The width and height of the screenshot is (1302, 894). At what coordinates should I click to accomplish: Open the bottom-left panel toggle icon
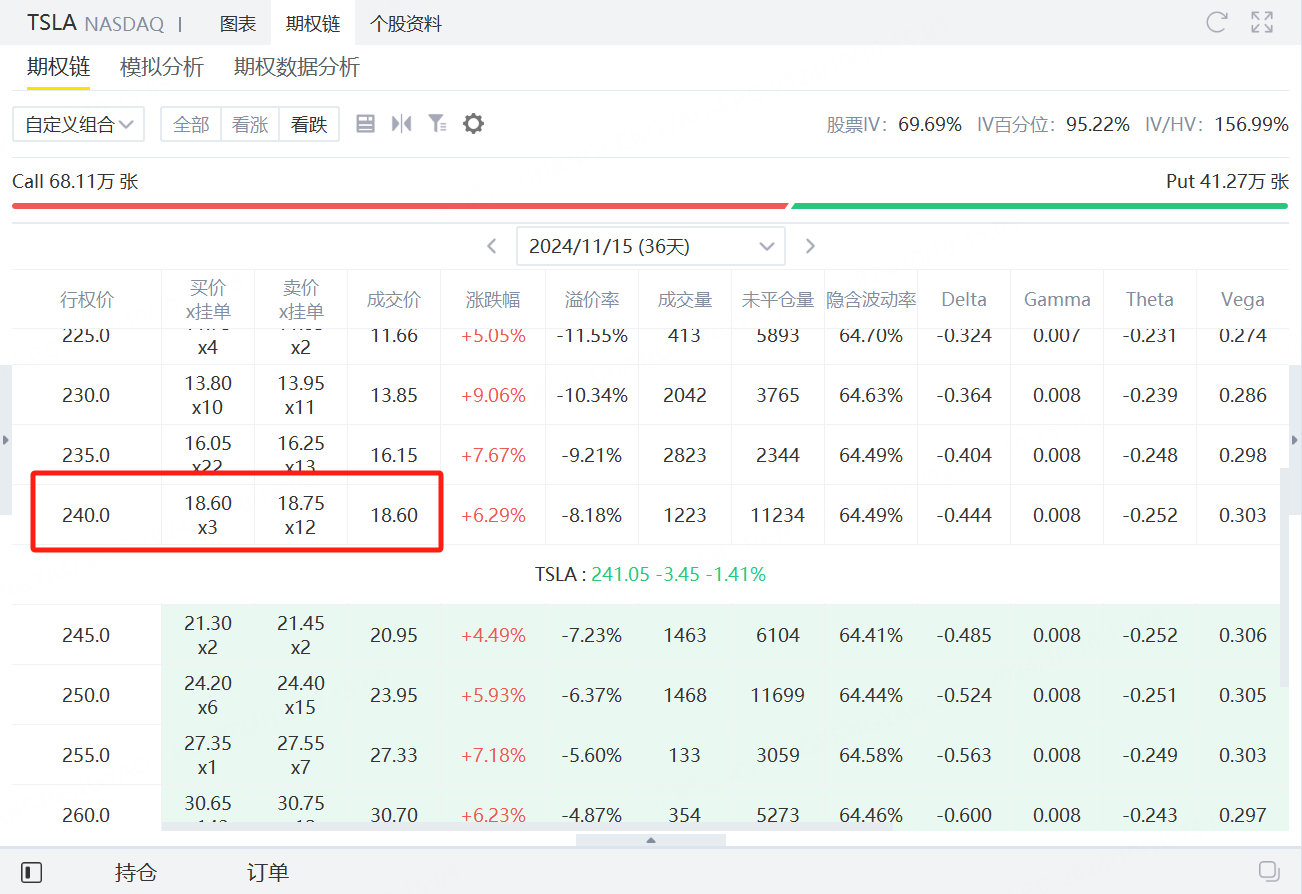[30, 871]
